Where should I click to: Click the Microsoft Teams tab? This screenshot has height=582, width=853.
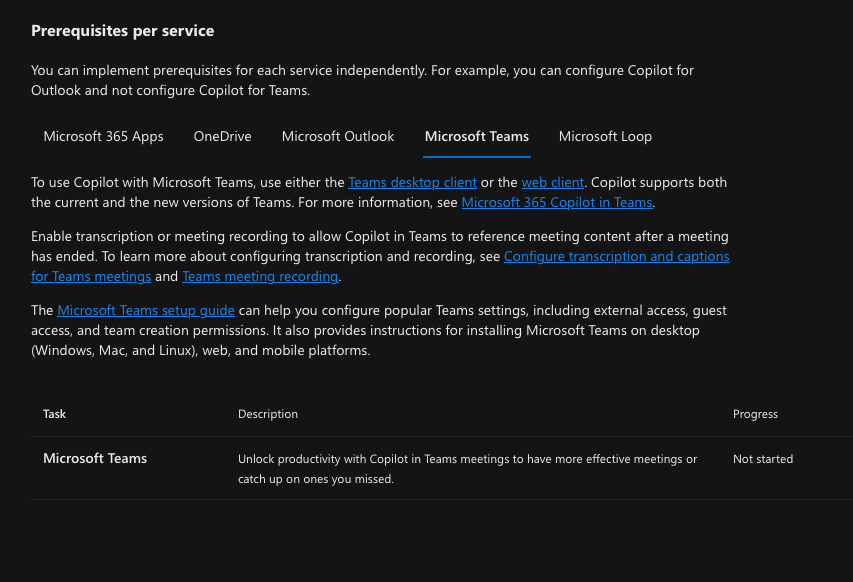click(x=477, y=137)
